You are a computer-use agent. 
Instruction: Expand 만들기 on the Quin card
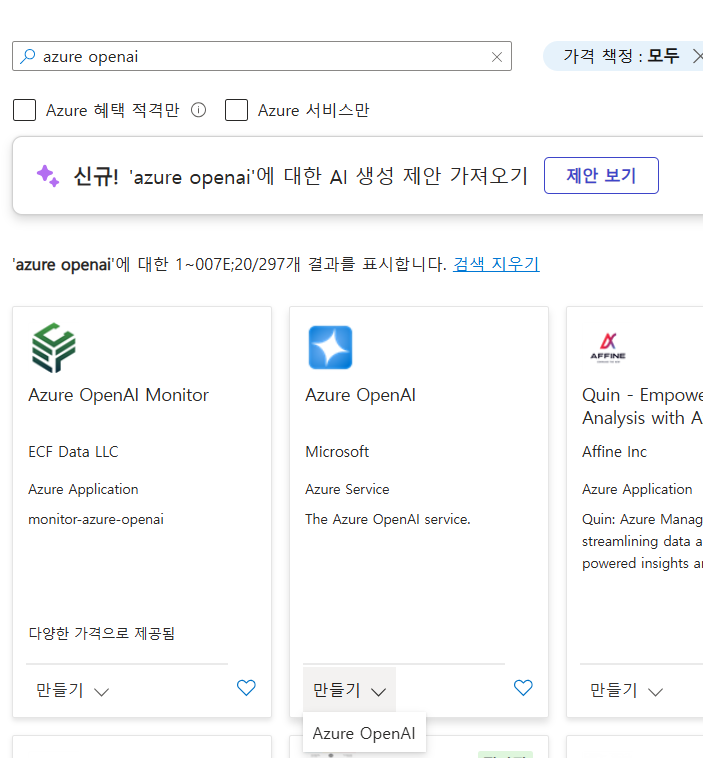click(x=626, y=690)
